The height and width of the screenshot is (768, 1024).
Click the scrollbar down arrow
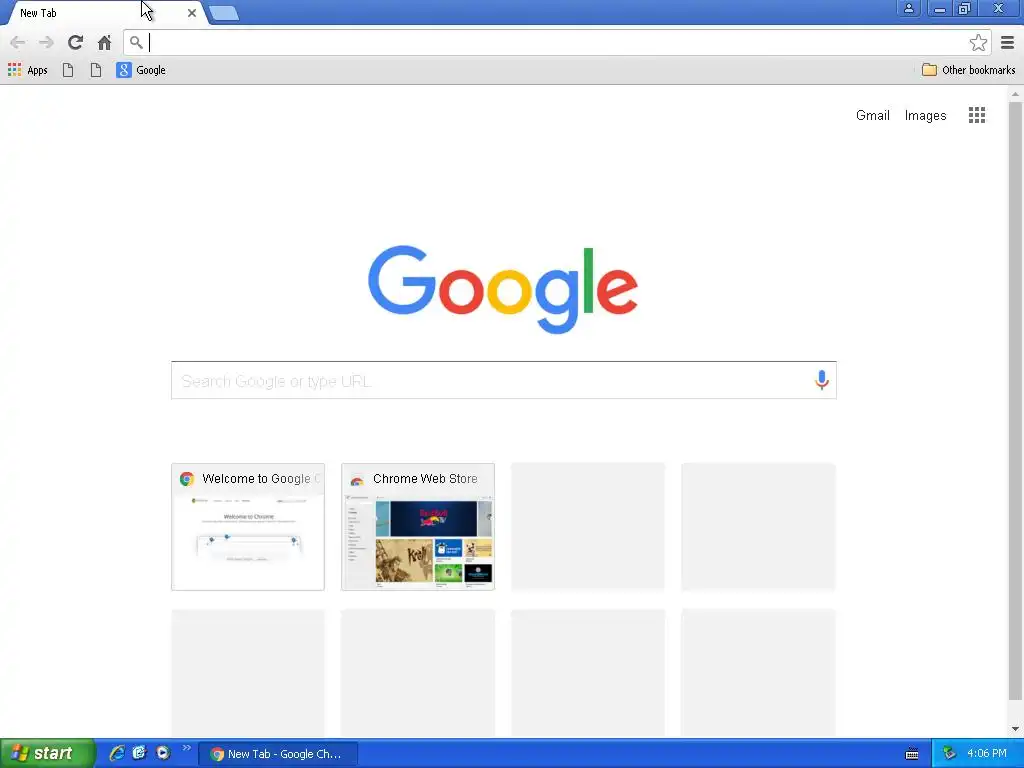[1015, 729]
